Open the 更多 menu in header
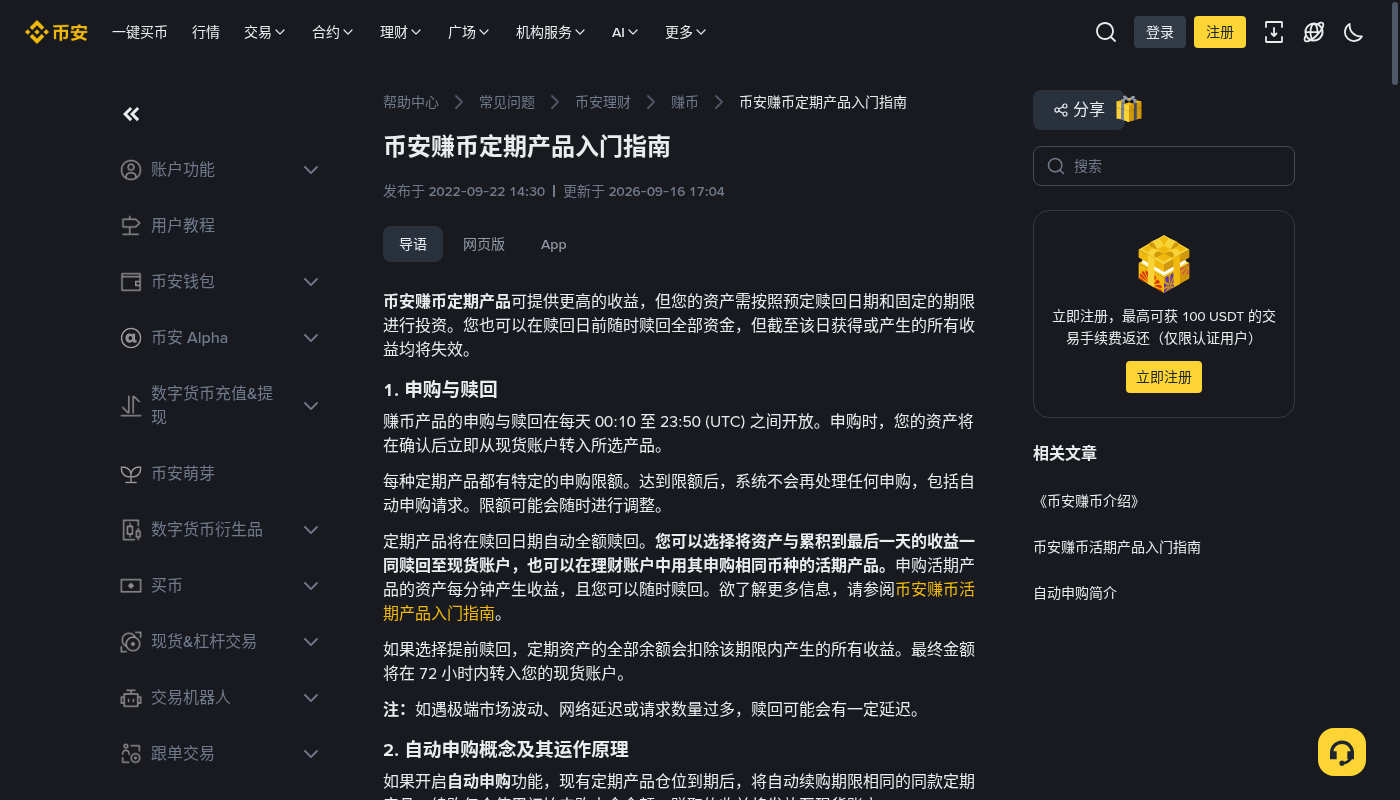The height and width of the screenshot is (800, 1400). [x=686, y=32]
